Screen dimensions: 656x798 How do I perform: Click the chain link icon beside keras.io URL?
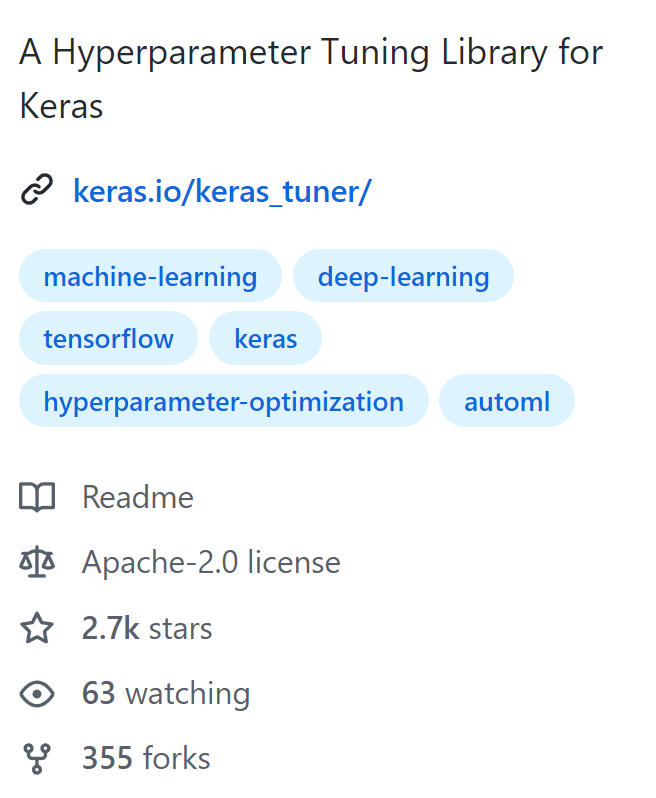[x=37, y=190]
